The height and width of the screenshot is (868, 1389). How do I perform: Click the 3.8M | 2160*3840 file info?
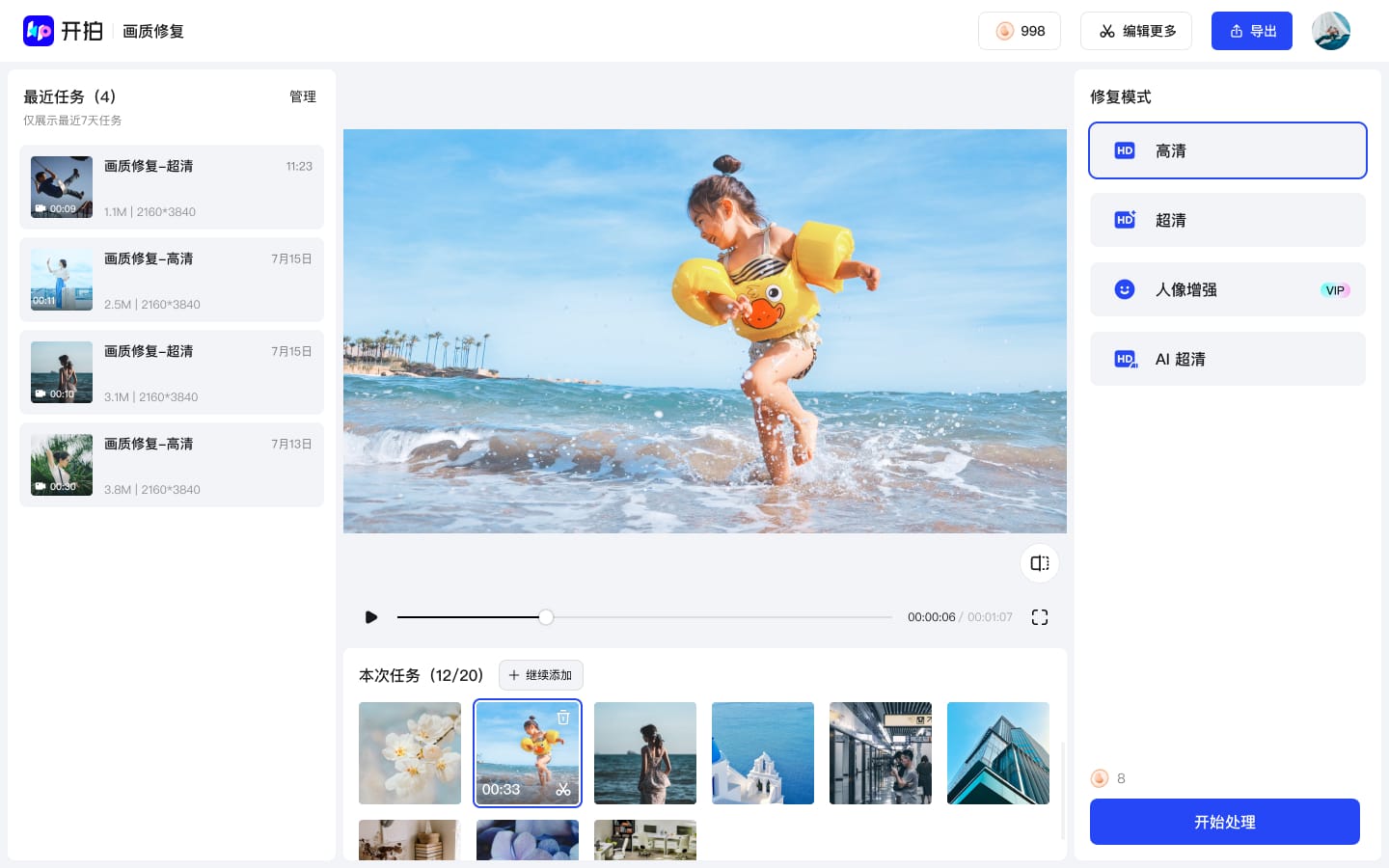(152, 490)
